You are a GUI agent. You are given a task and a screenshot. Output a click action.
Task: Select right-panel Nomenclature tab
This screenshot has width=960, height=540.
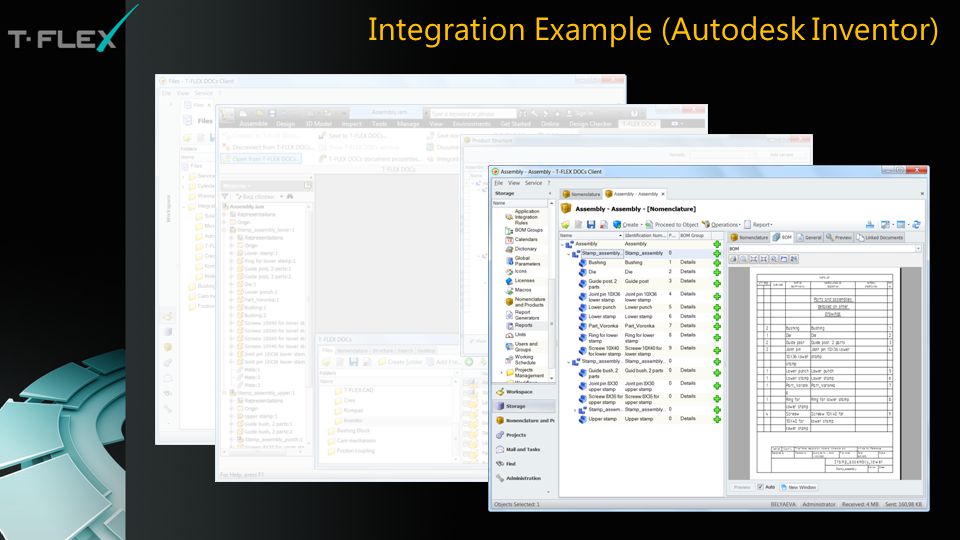749,237
